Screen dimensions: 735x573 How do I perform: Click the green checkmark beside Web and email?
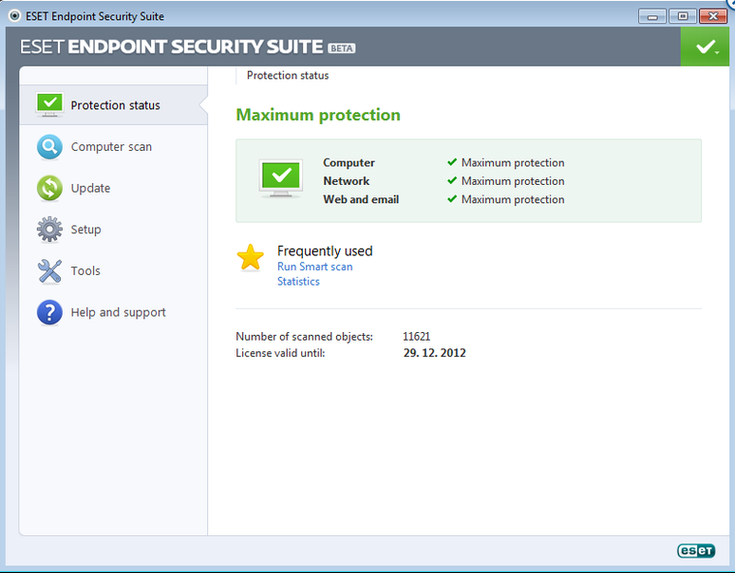[452, 199]
